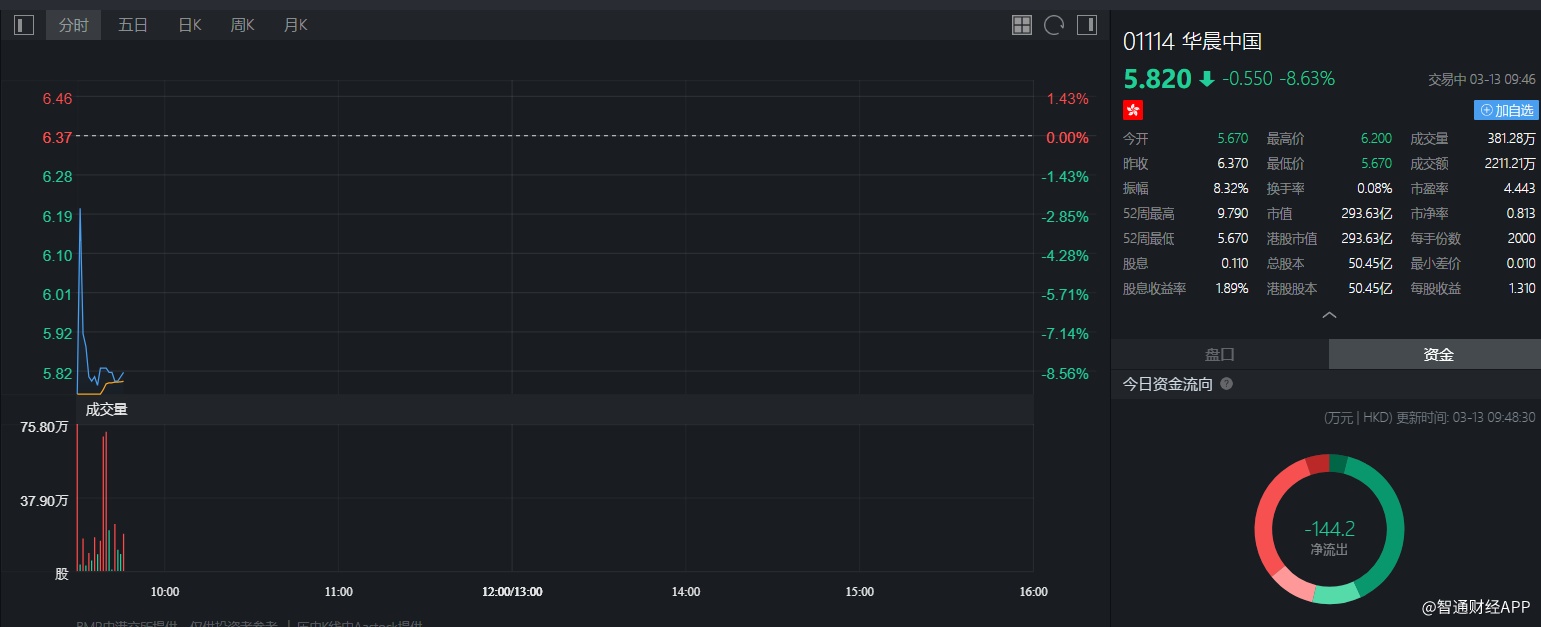The image size is (1541, 627).
Task: Click the help icon beside 今日资金流向
Action: click(1226, 384)
